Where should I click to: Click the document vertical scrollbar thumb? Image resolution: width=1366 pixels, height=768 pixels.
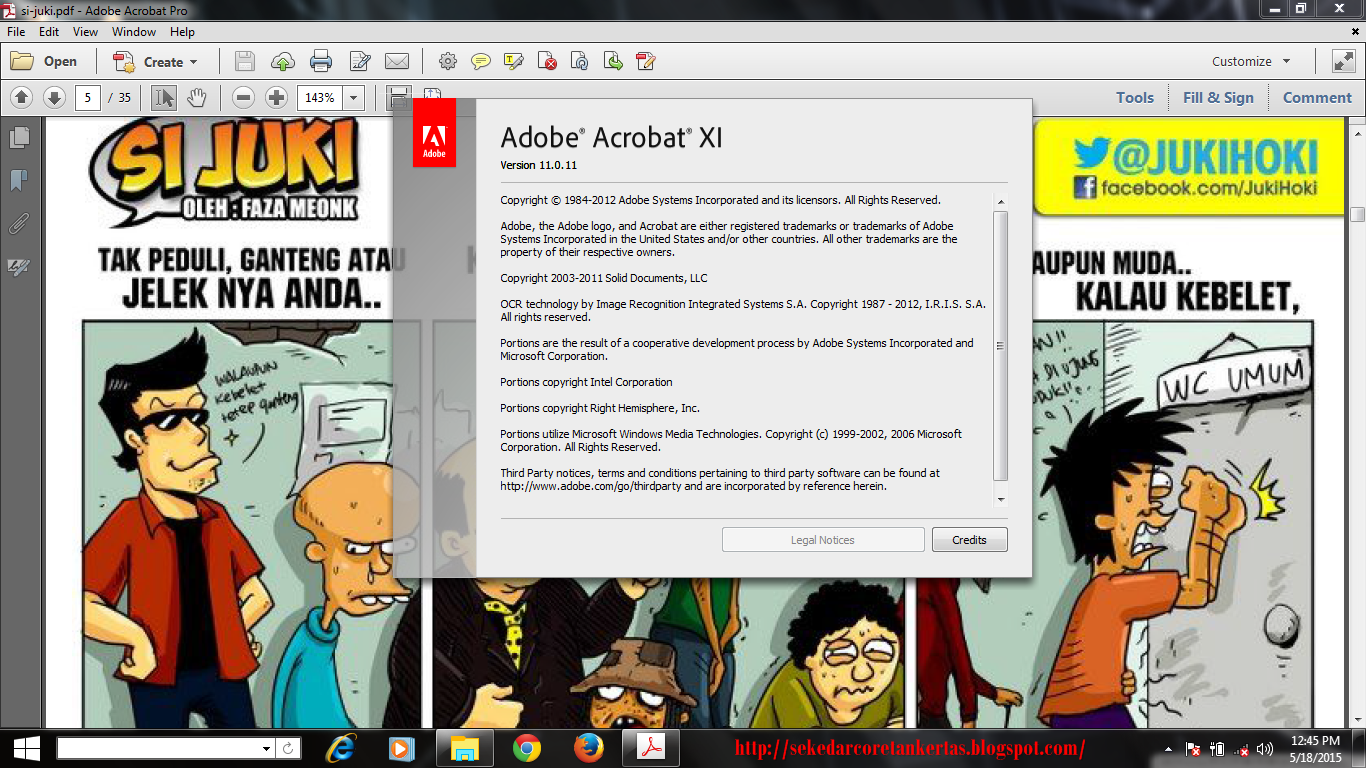(x=1357, y=214)
